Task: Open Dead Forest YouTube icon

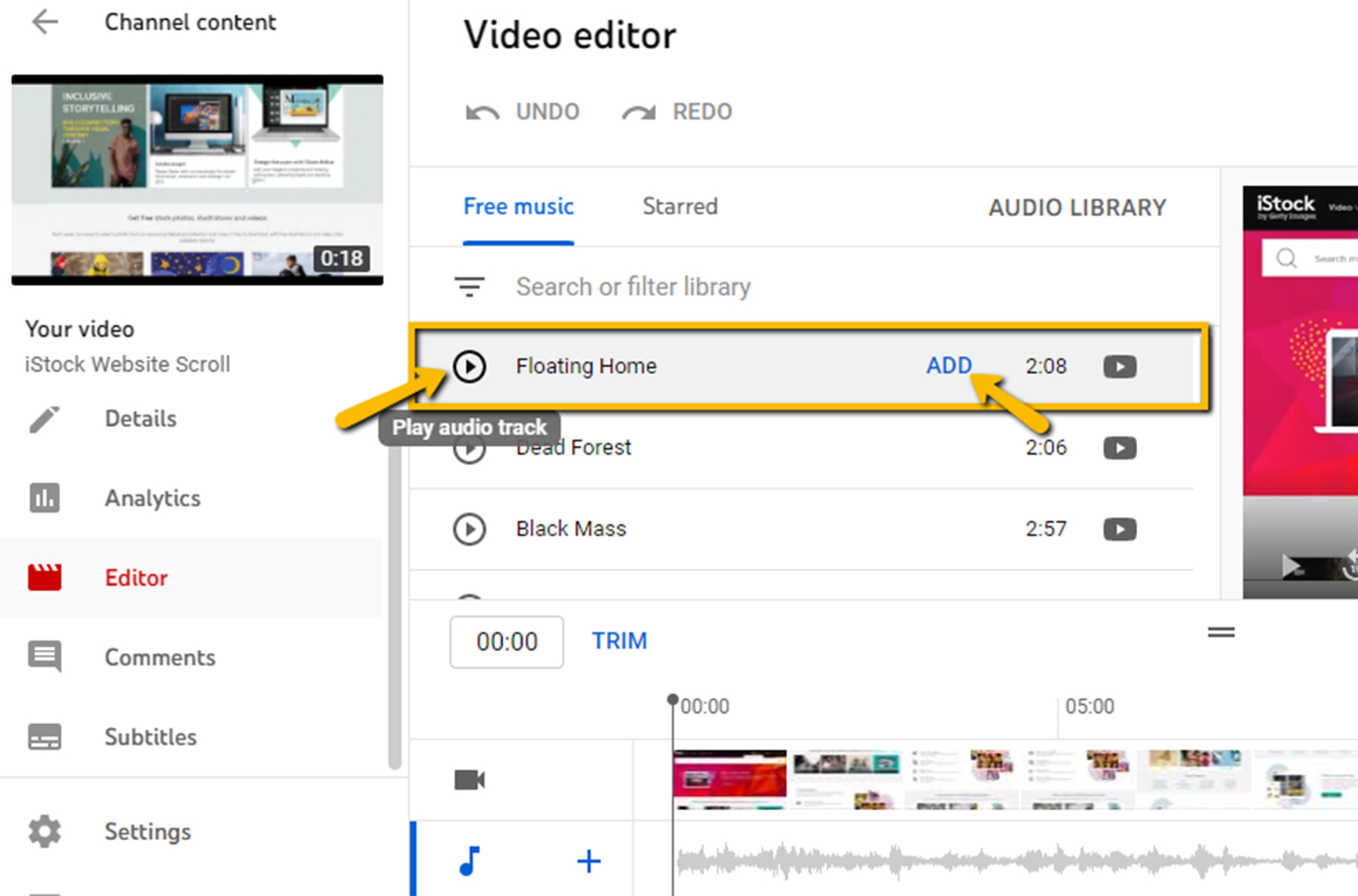Action: (1120, 448)
